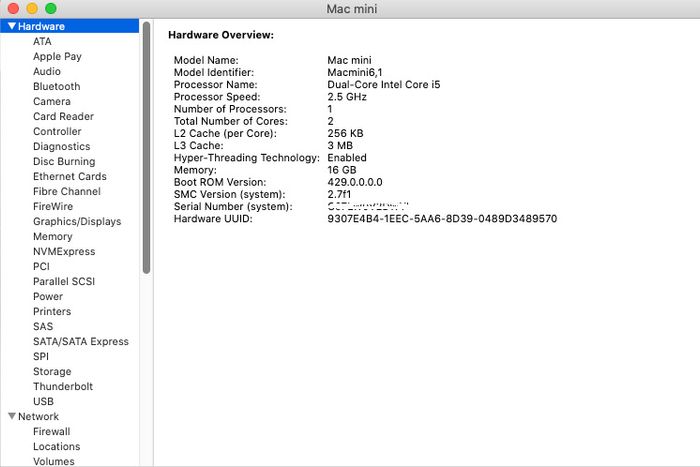Click the L2 Cache value 256 KB

point(346,133)
